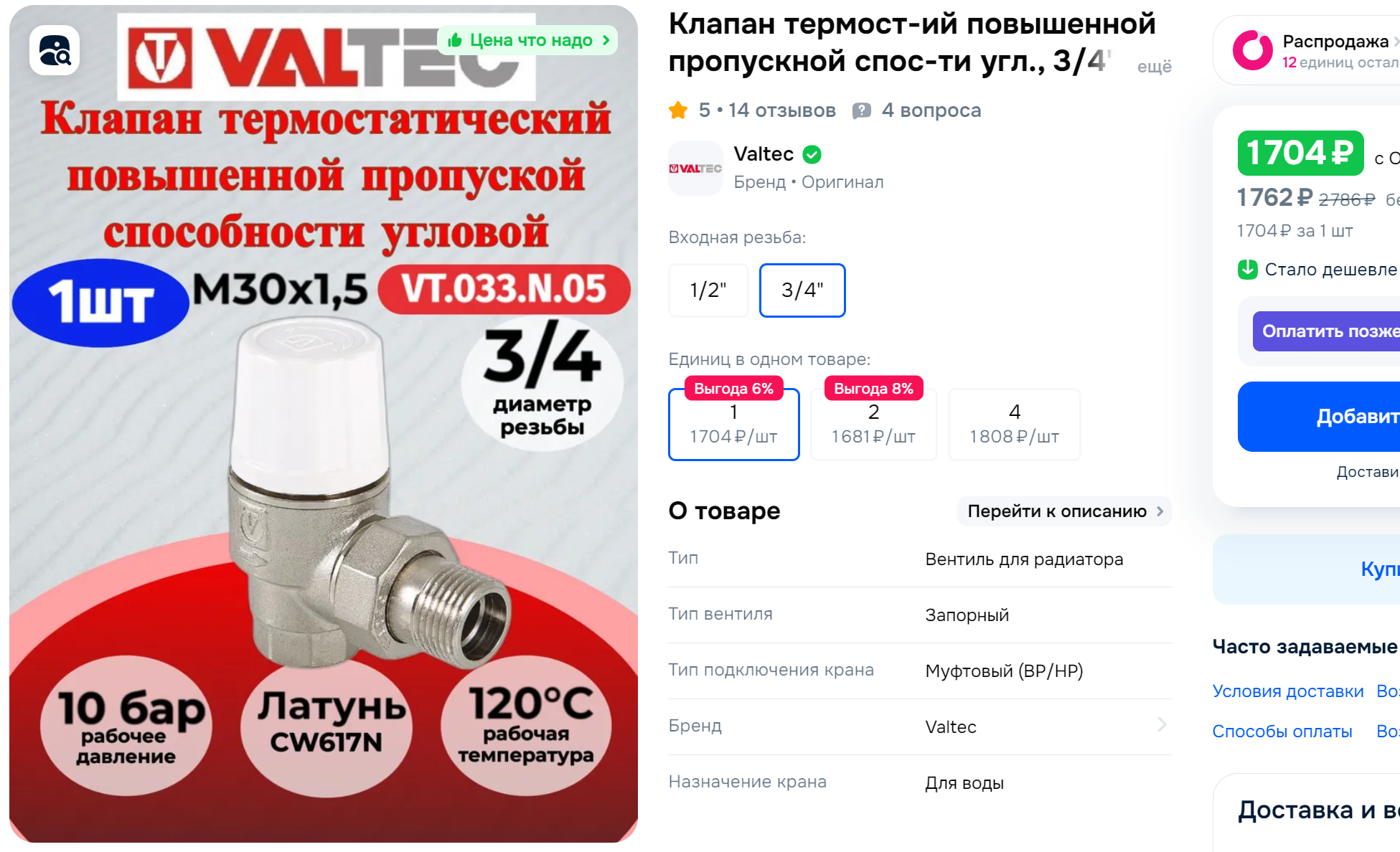
Task: Choose the 4 units pack at 1808 ₽/шт
Action: (1014, 424)
